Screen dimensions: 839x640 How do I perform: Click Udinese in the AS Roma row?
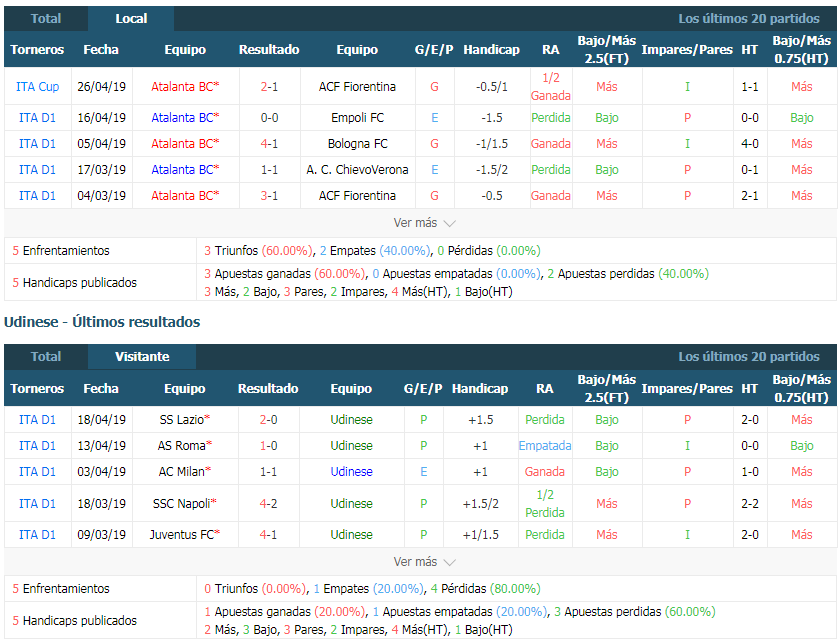(352, 446)
